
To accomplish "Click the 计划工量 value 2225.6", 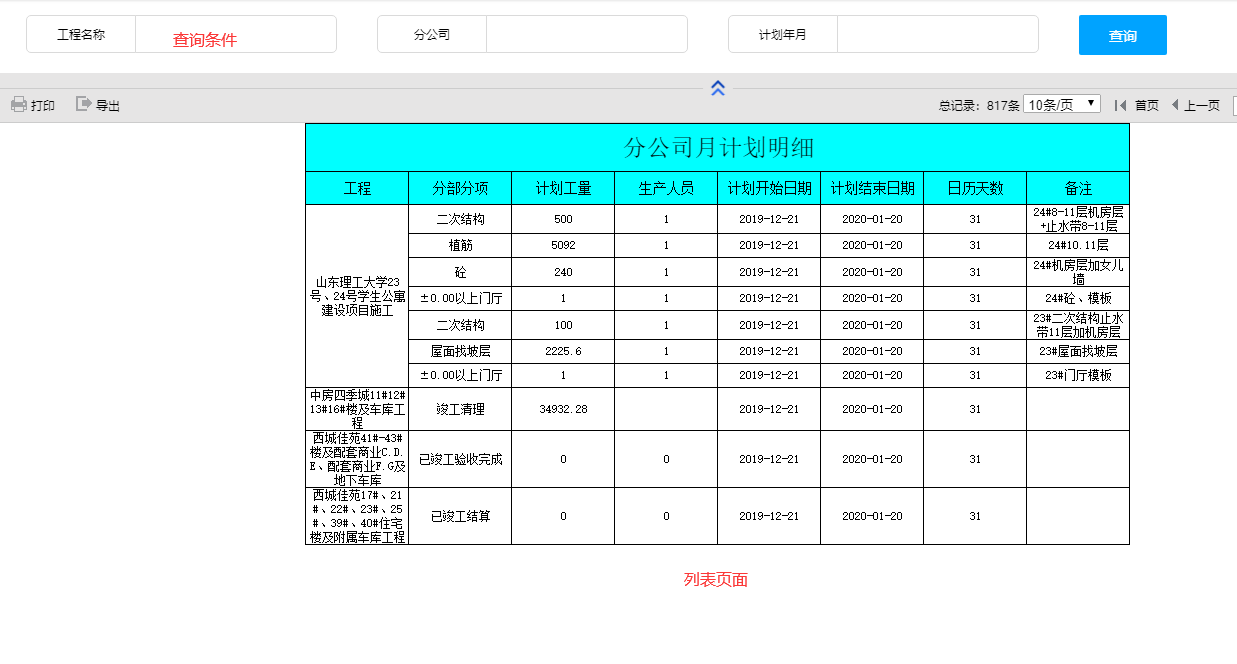I will point(563,351).
